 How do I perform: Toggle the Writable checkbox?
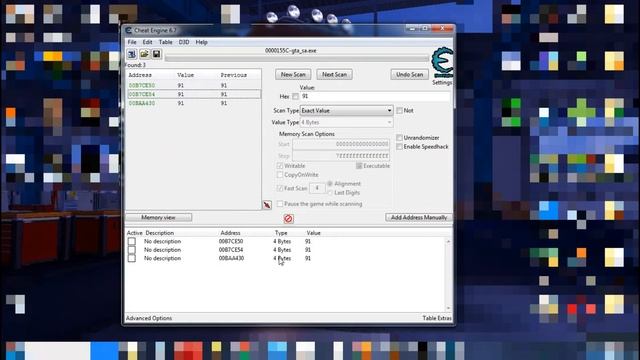(280, 166)
